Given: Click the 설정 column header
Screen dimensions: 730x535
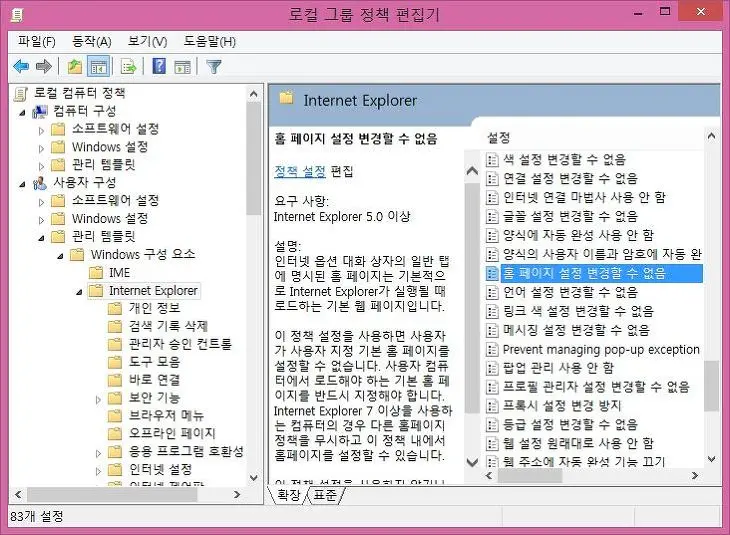Looking at the screenshot, I should (498, 137).
